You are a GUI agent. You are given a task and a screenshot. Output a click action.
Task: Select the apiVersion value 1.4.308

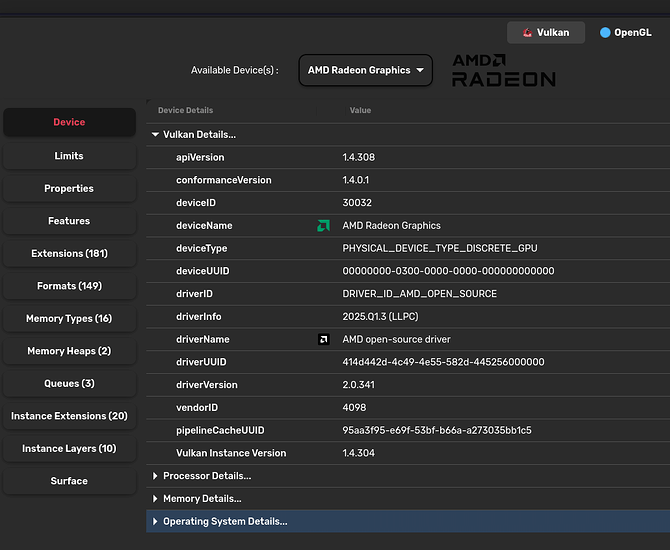[x=359, y=157]
